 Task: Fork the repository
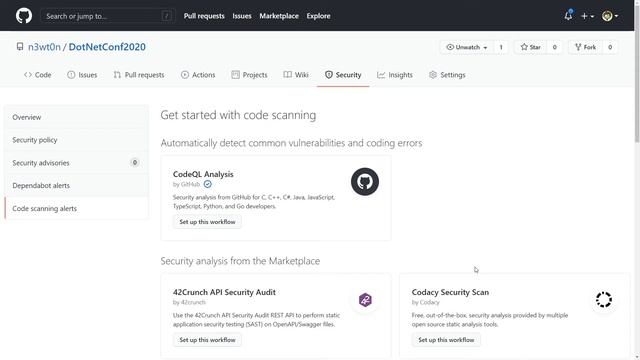585,47
